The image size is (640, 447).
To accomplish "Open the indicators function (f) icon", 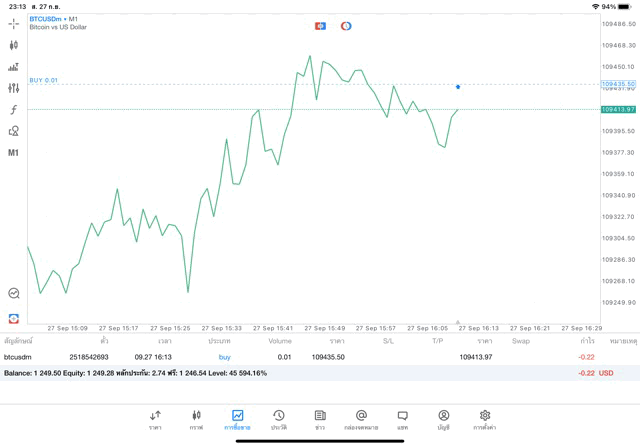I will (x=14, y=109).
